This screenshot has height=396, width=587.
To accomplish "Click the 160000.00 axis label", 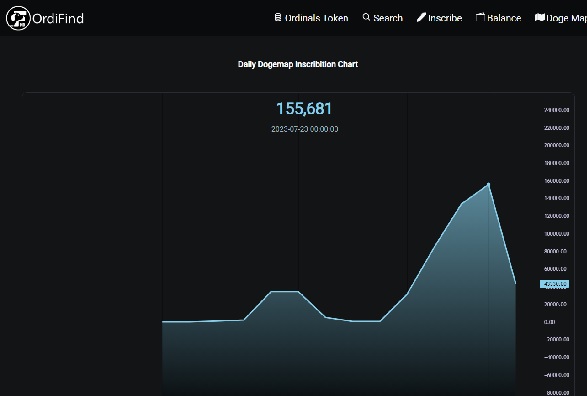I will 557,181.
